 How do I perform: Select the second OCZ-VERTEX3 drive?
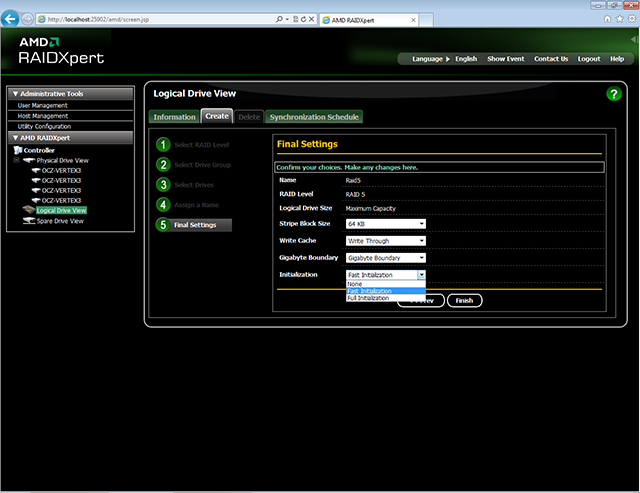click(61, 180)
